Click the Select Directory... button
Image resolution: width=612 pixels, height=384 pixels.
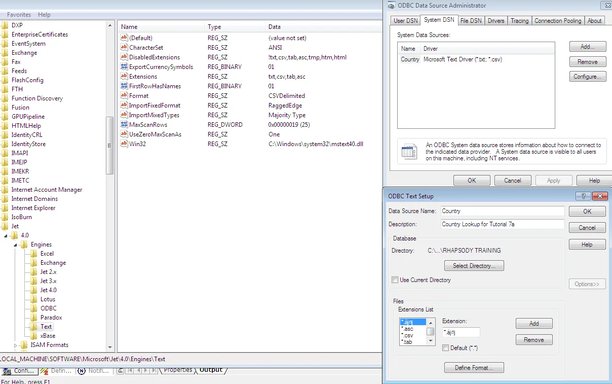pyautogui.click(x=474, y=266)
